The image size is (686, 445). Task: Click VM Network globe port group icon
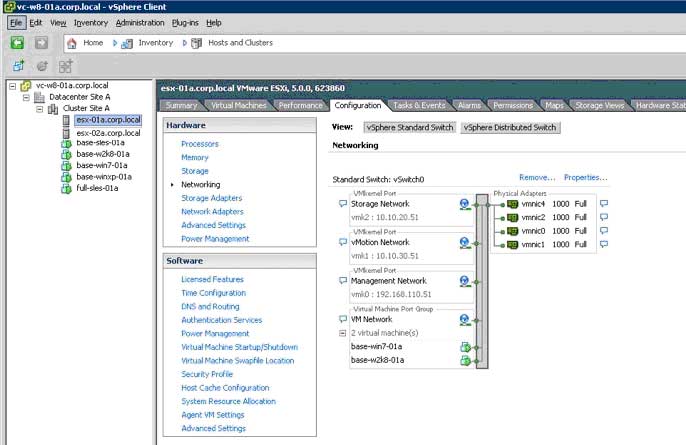465,320
